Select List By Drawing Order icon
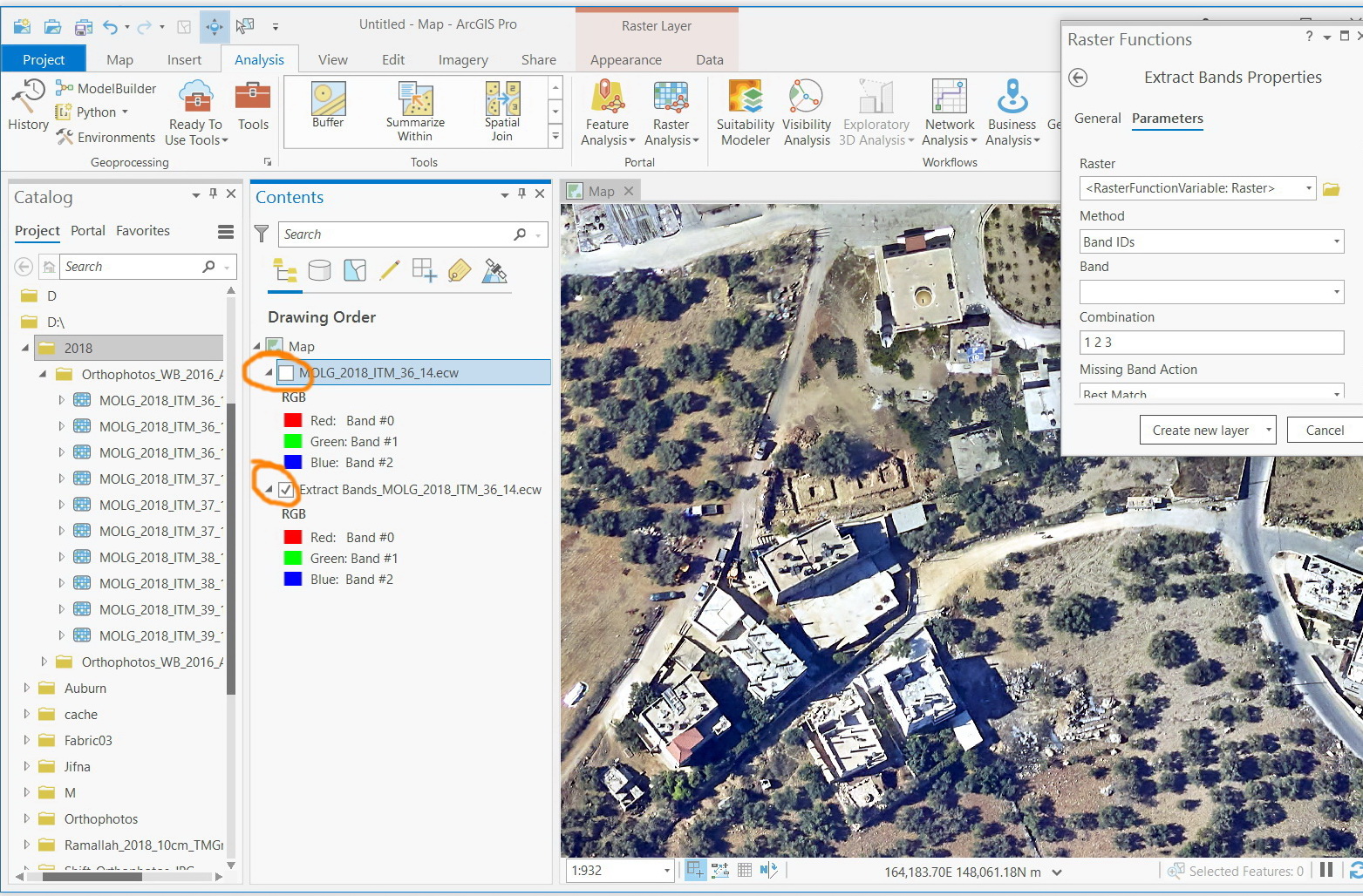This screenshot has height=896, width=1363. tap(285, 271)
